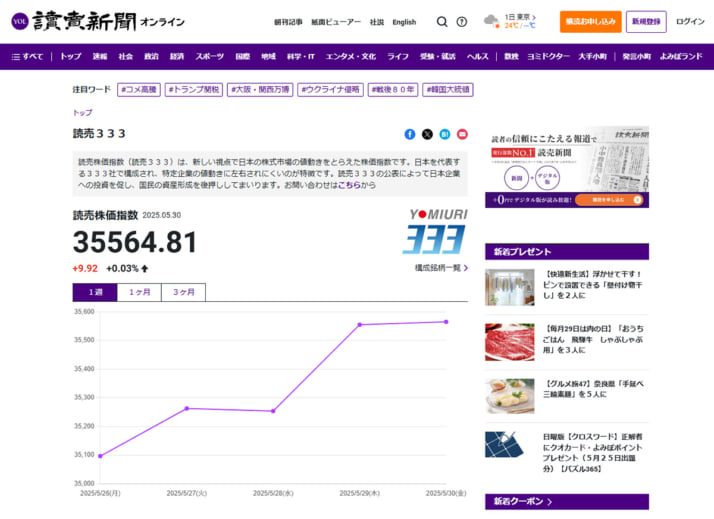Click 購読お申し込み orange button
The width and height of the screenshot is (714, 519).
pos(591,21)
